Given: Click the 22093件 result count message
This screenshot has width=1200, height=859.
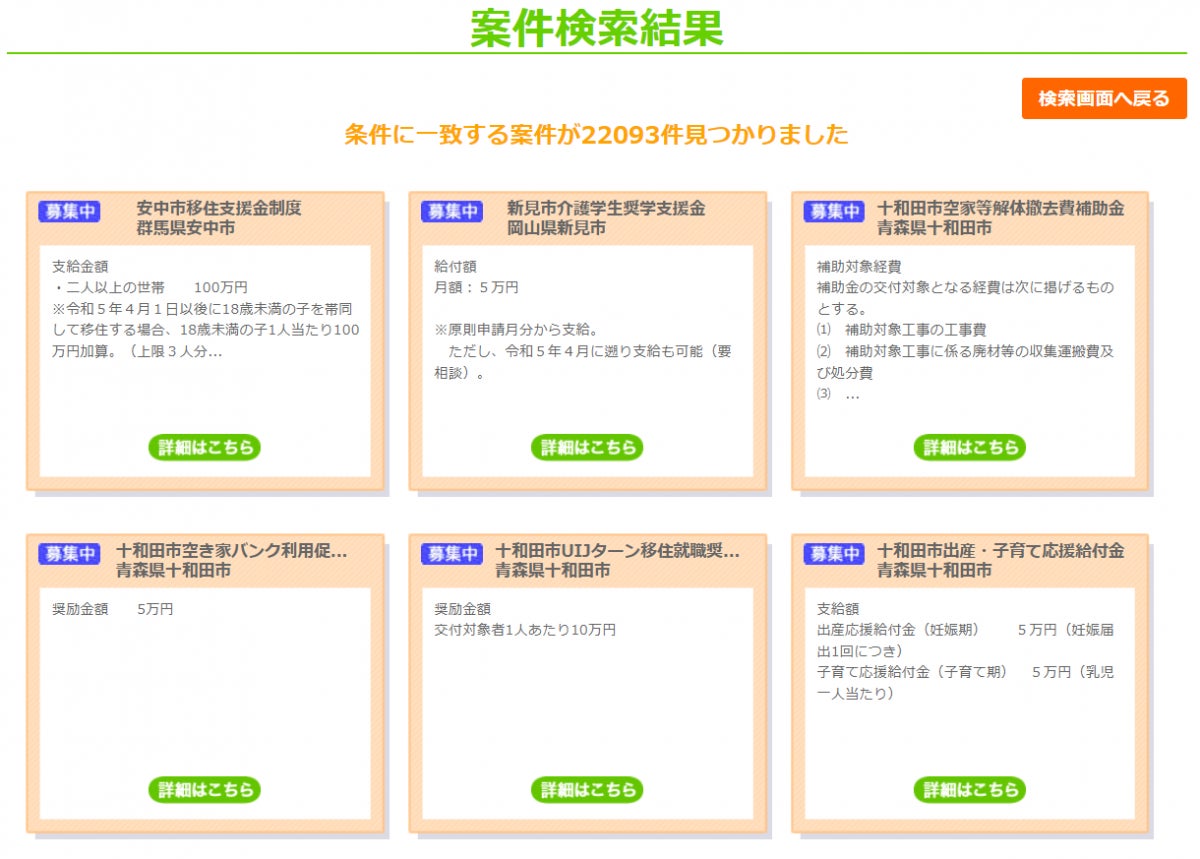Looking at the screenshot, I should (x=597, y=134).
